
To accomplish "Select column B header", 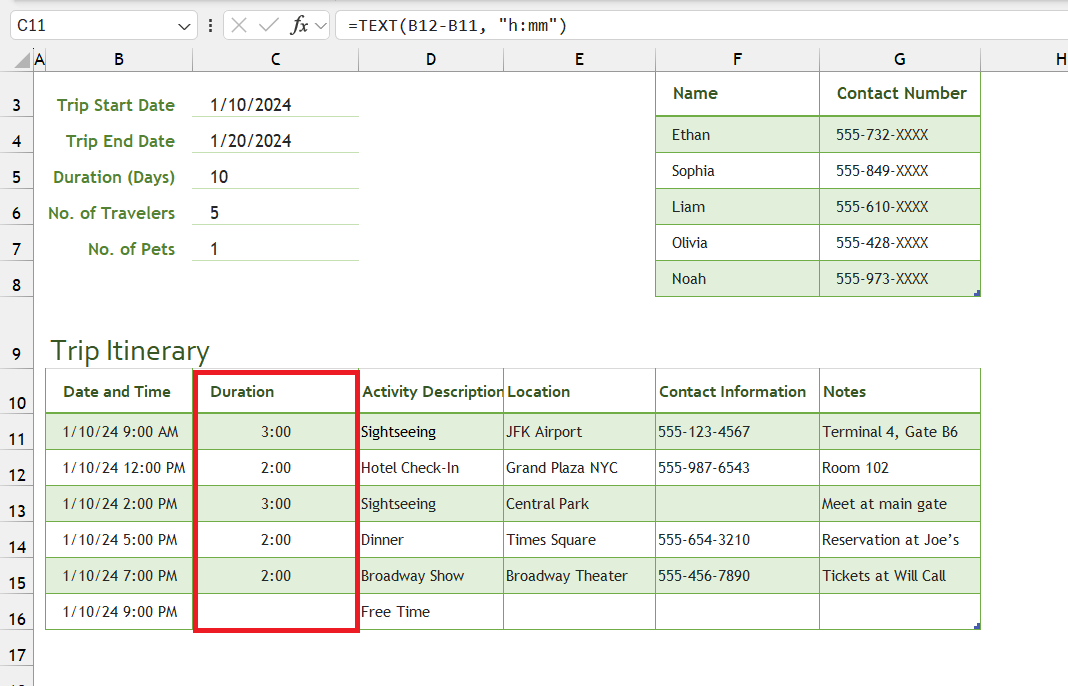I will [119, 60].
